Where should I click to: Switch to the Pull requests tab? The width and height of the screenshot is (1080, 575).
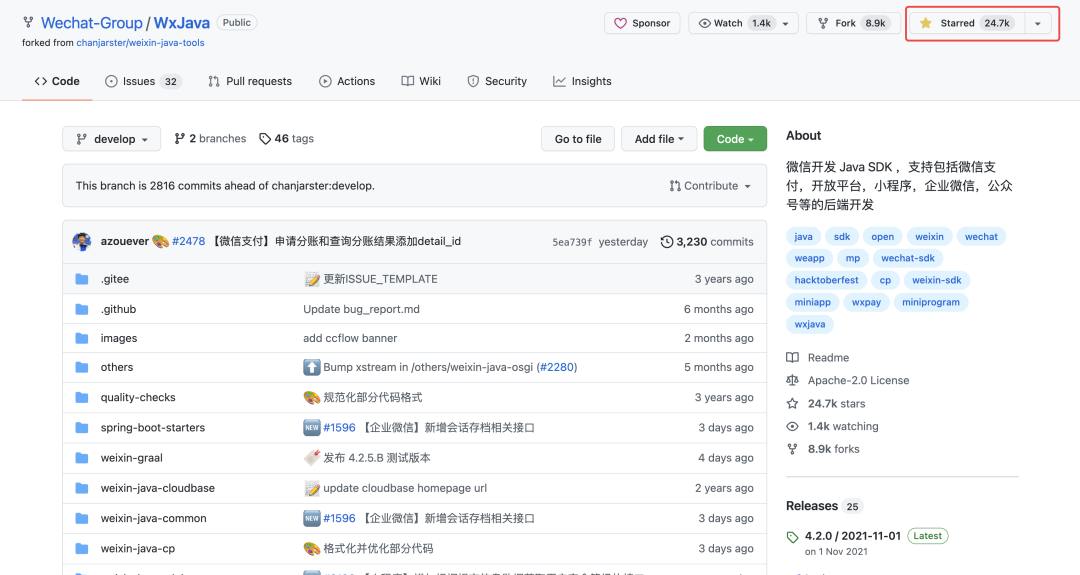249,81
